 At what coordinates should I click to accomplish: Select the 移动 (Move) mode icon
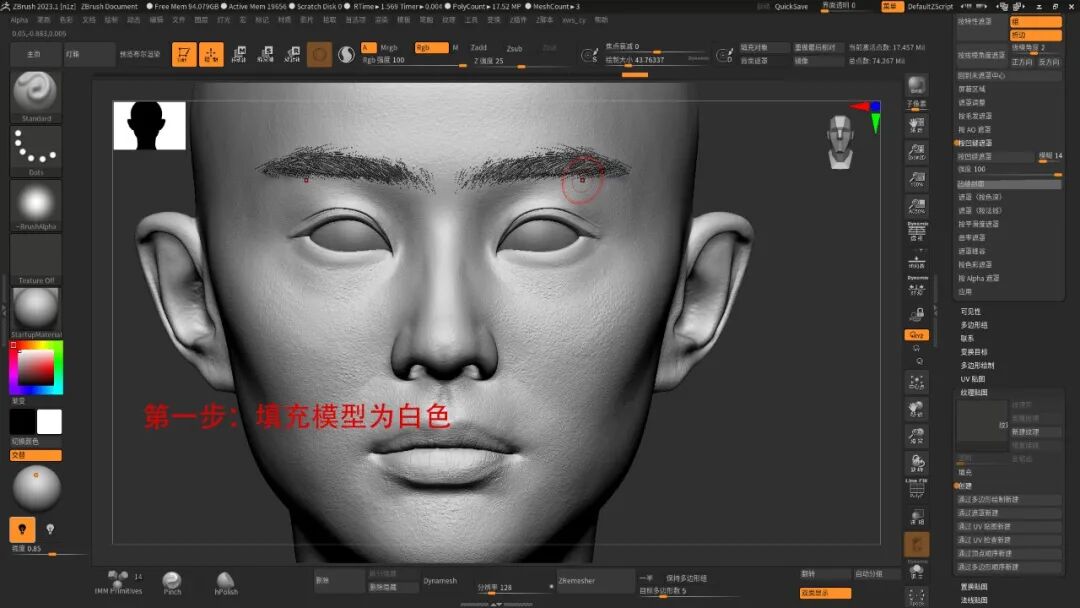pos(239,57)
